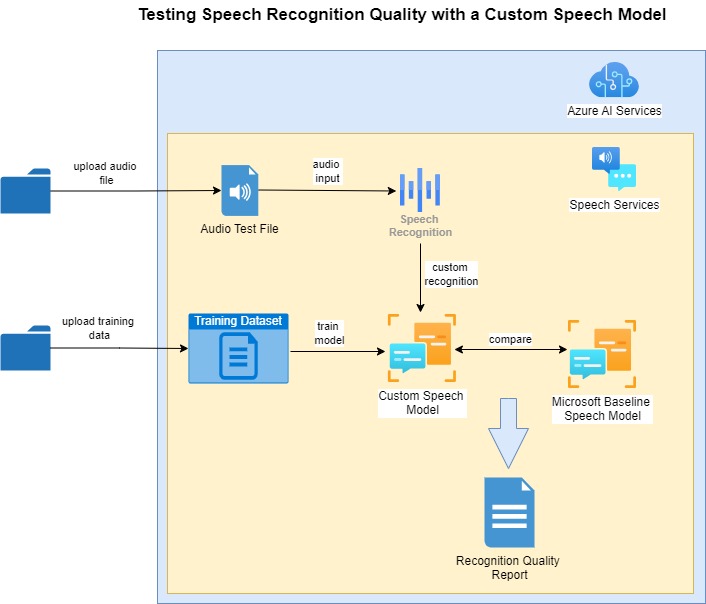Select the folder beside 'upload audio file'
This screenshot has width=706, height=604.
[x=26, y=191]
